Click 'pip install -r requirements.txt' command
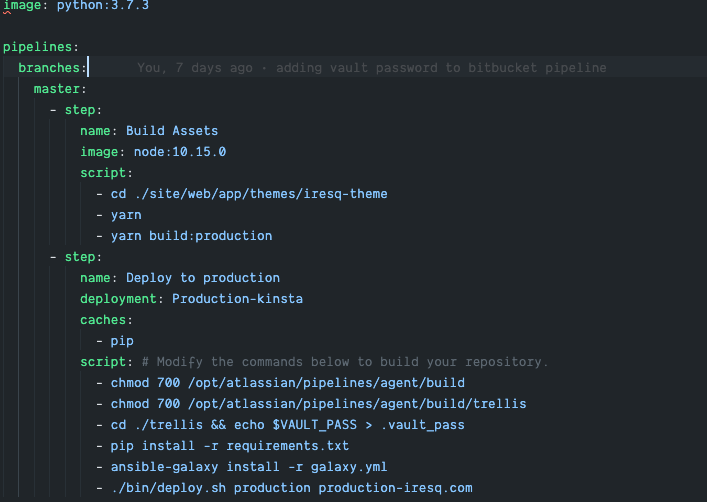This screenshot has height=502, width=707. pos(230,446)
